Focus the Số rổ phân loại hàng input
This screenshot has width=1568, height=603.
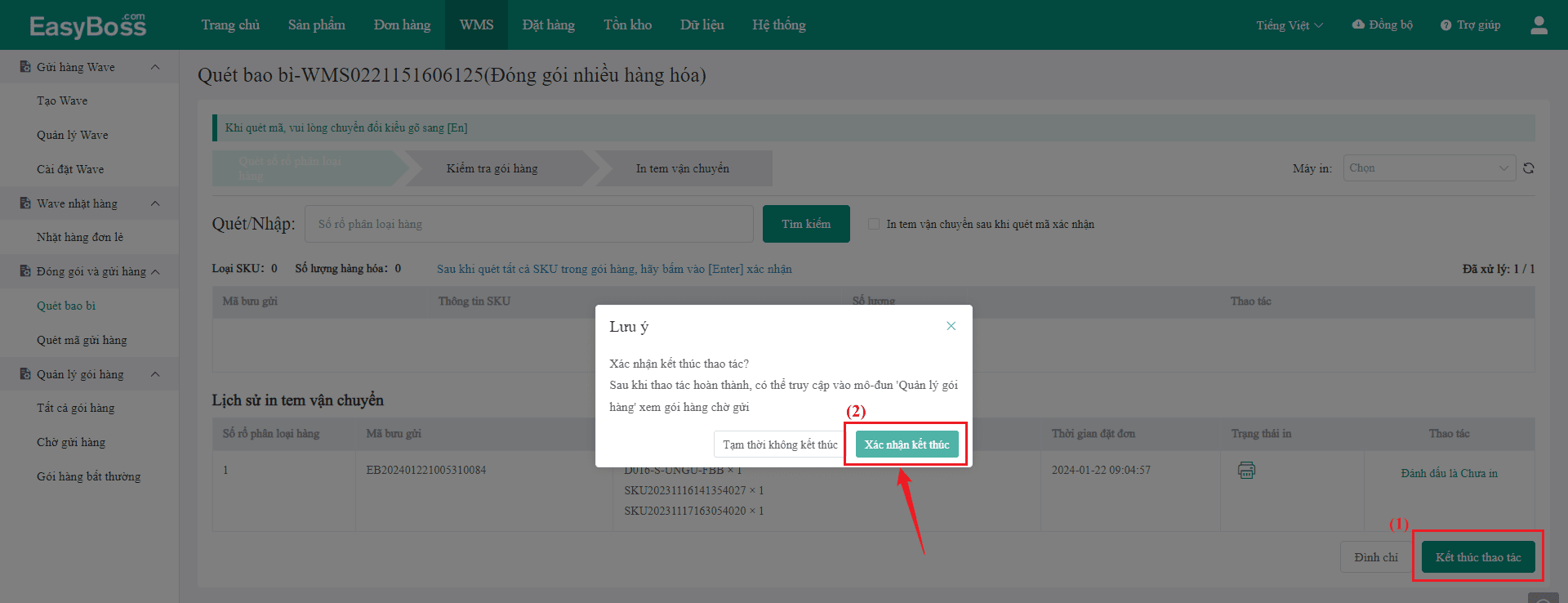pos(528,224)
